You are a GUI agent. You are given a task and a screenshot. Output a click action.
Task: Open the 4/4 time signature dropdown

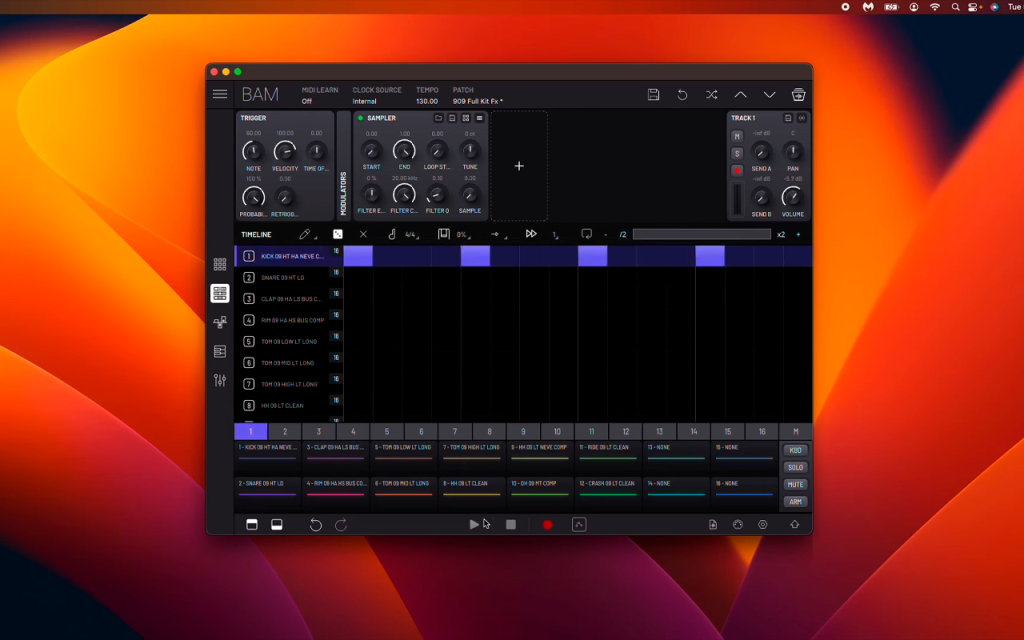pyautogui.click(x=411, y=234)
